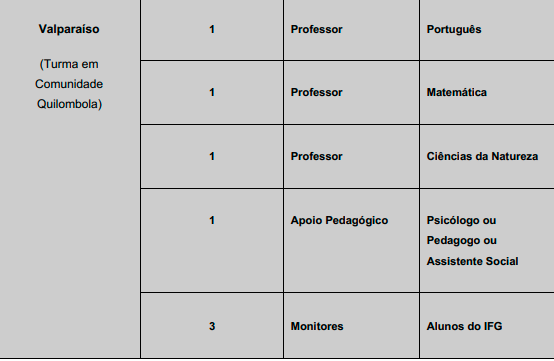Click the 'Pedagogo ou' text

(x=461, y=241)
